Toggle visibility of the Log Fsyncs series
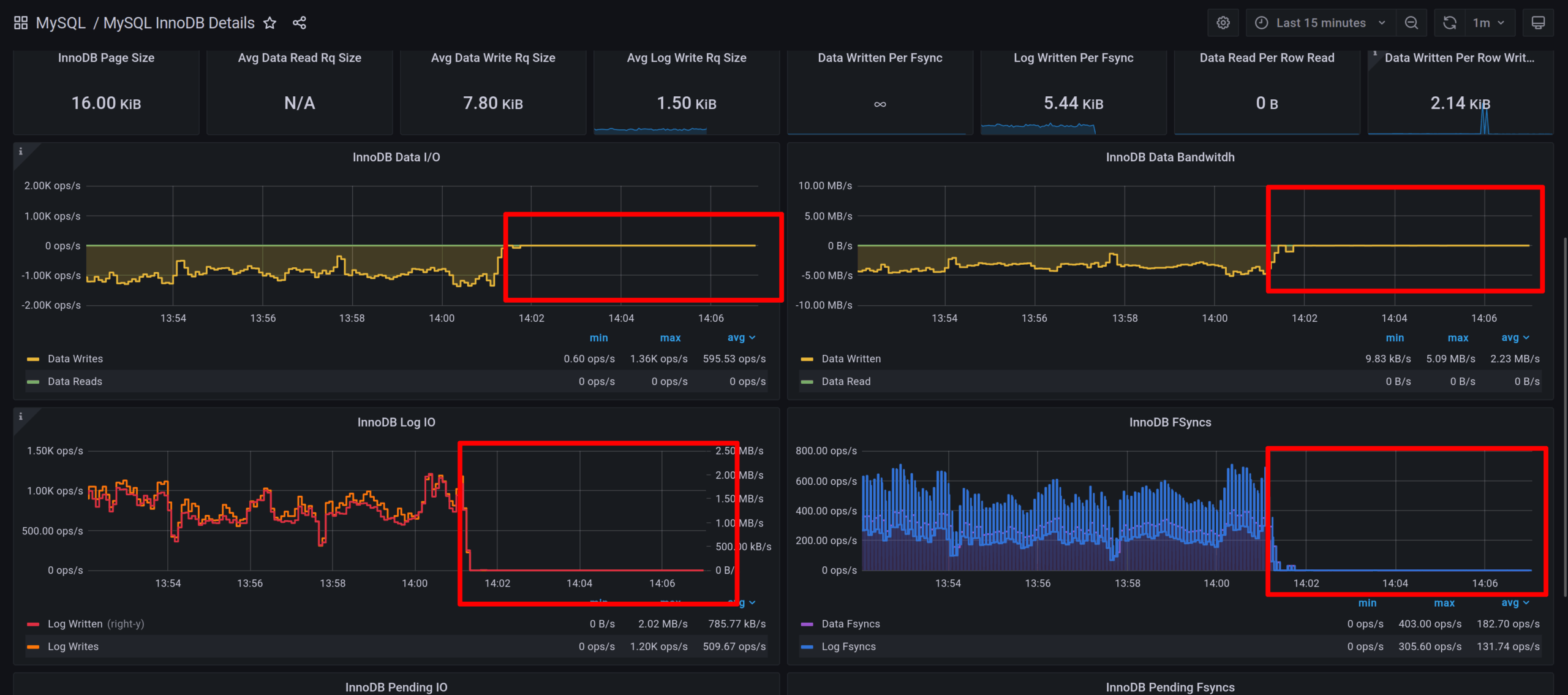1568x695 pixels. click(x=849, y=646)
